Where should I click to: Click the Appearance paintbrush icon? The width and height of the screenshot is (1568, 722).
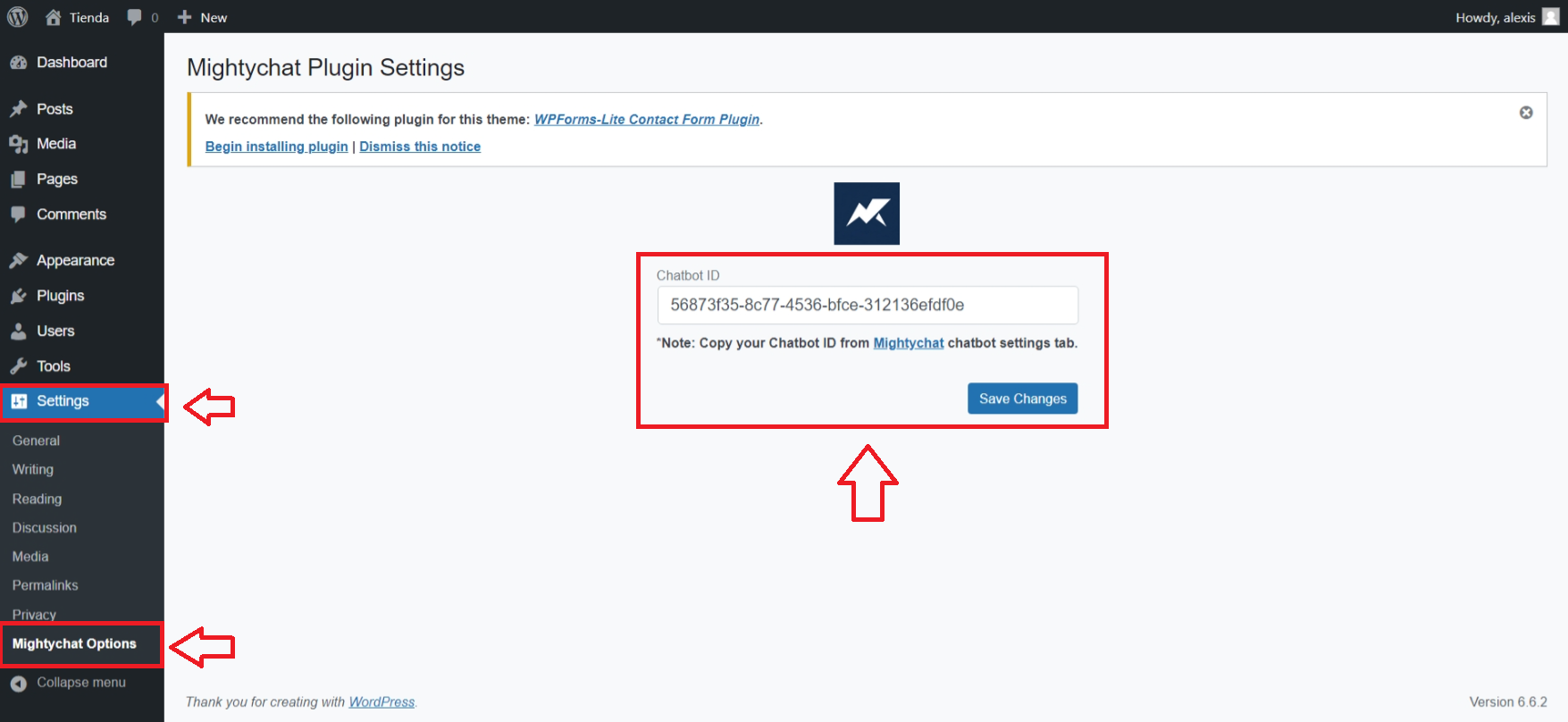coord(18,261)
